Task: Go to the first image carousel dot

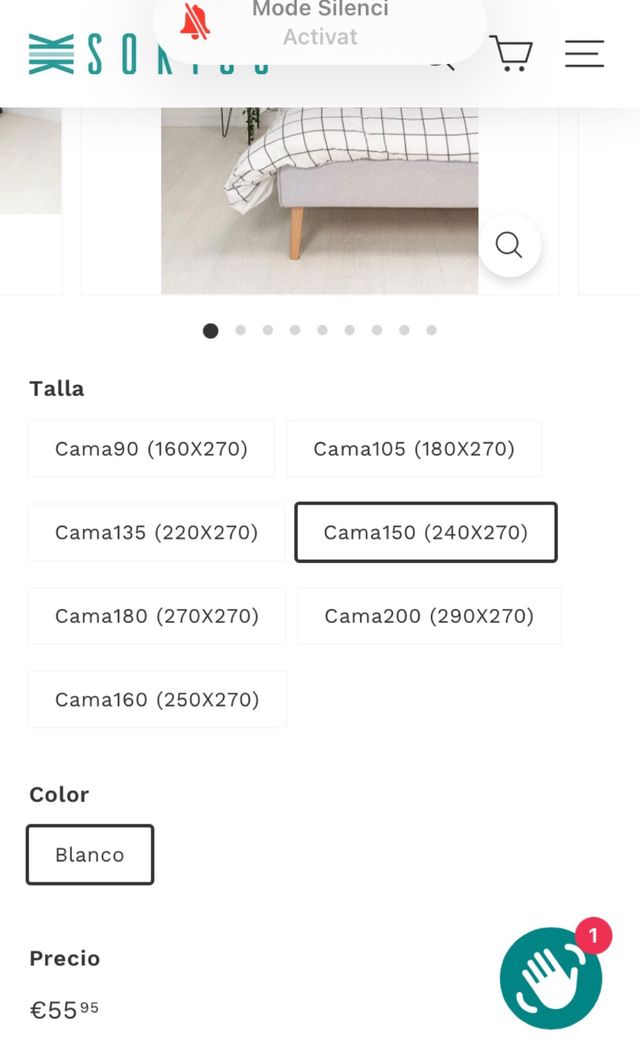Action: coord(210,331)
